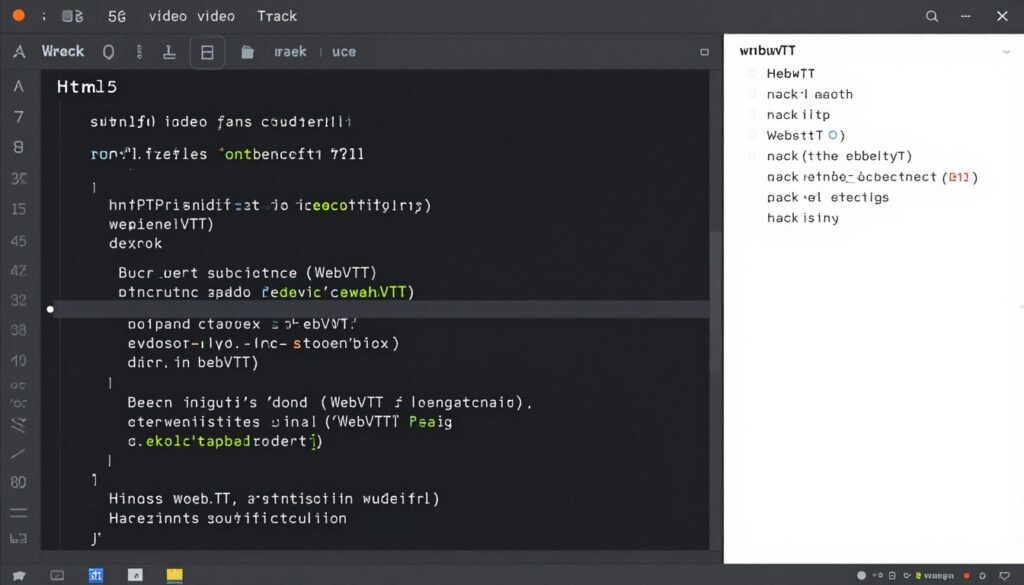Click the blue circle after WebsttT

[x=833, y=135]
